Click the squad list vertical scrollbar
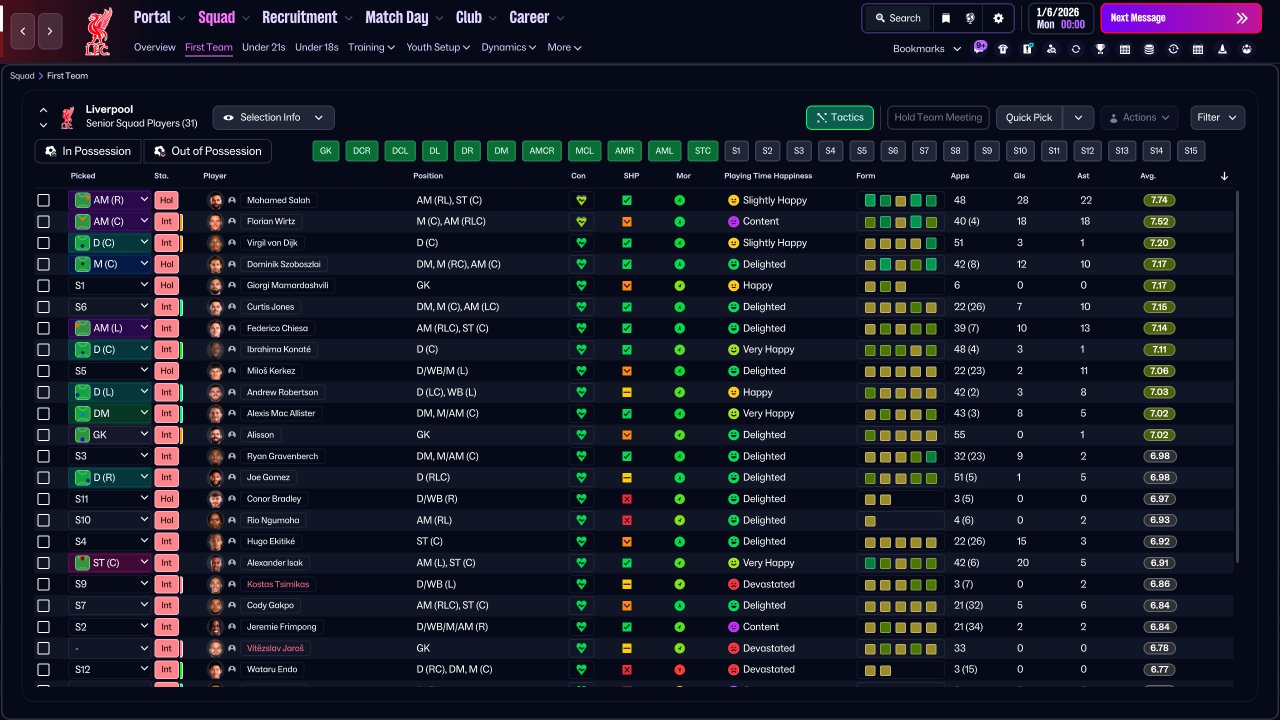The width and height of the screenshot is (1280, 720). click(1239, 377)
